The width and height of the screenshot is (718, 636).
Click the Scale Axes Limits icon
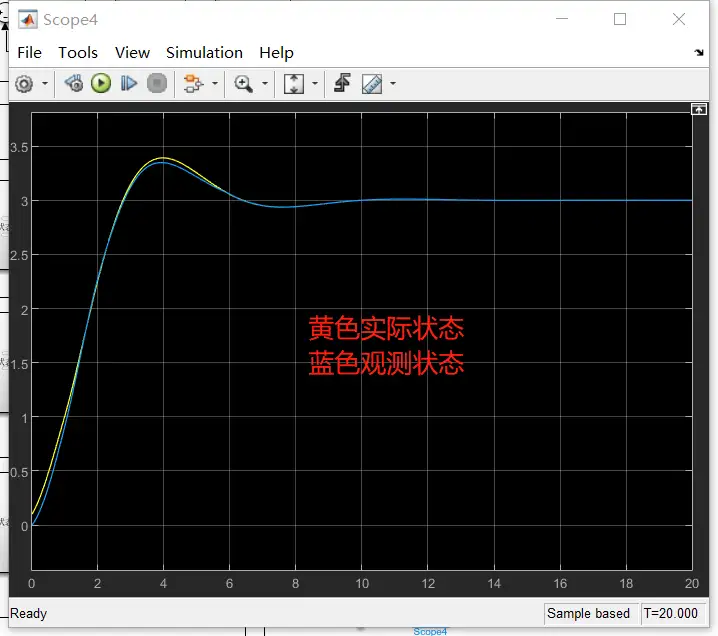[x=294, y=84]
